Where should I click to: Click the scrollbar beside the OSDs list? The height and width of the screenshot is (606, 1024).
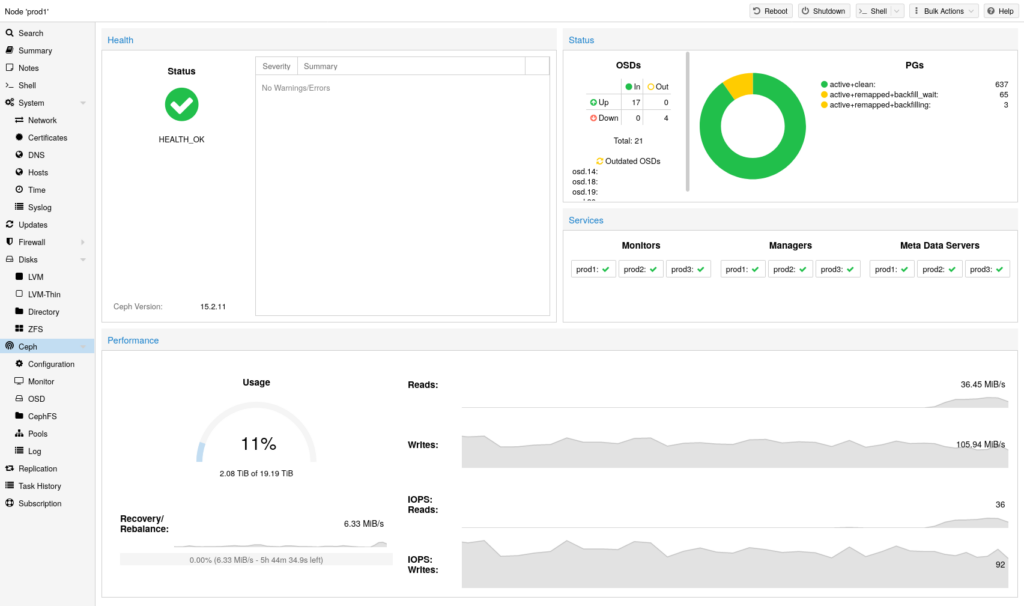tap(687, 120)
